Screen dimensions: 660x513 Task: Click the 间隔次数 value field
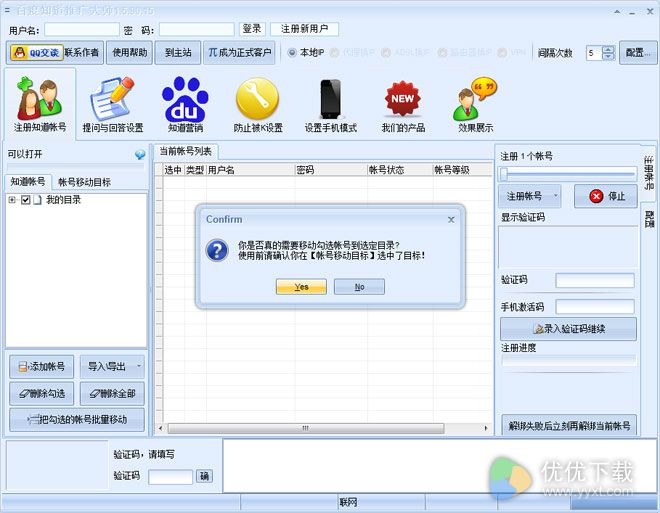pyautogui.click(x=594, y=53)
